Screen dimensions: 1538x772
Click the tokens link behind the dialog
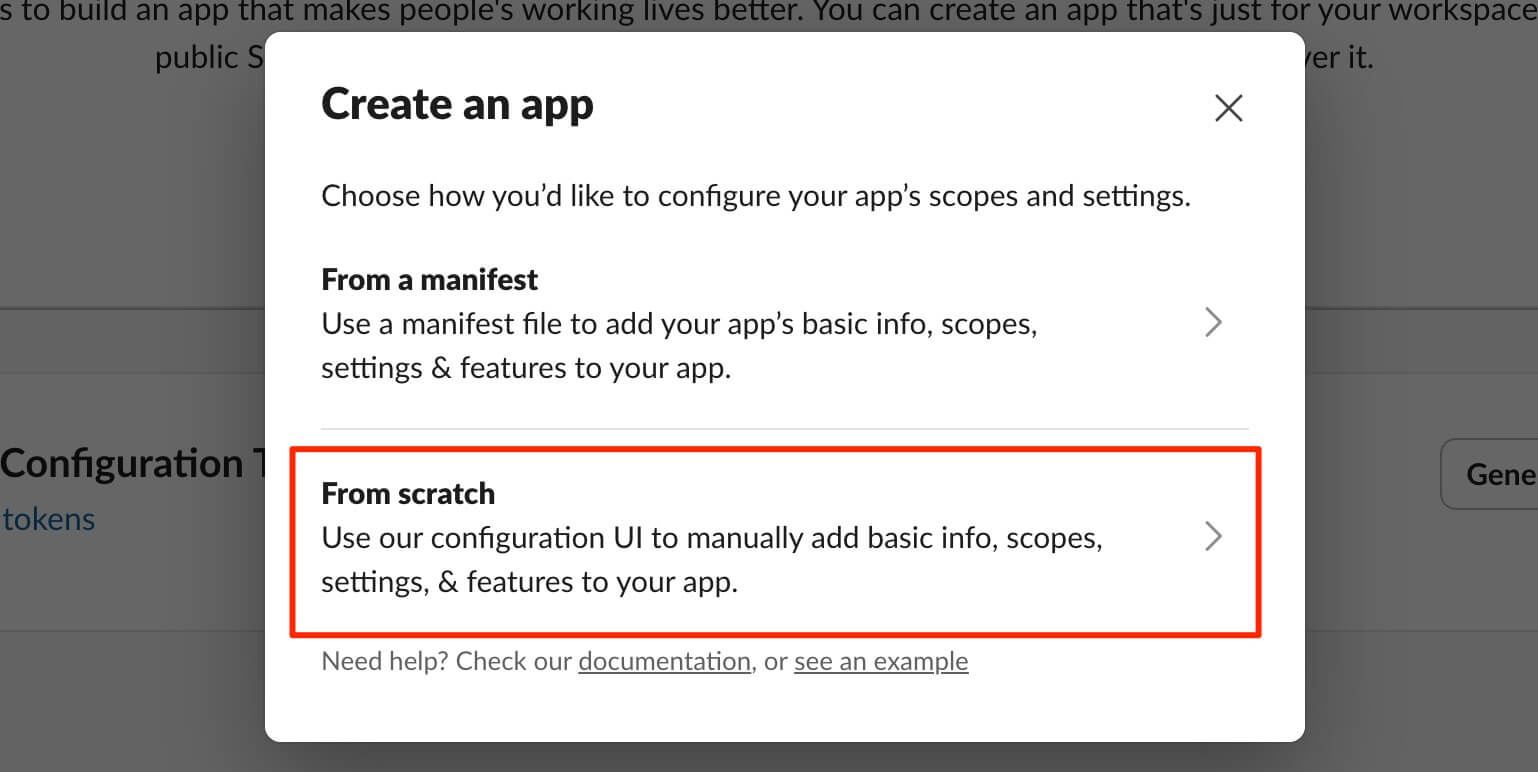[x=49, y=519]
